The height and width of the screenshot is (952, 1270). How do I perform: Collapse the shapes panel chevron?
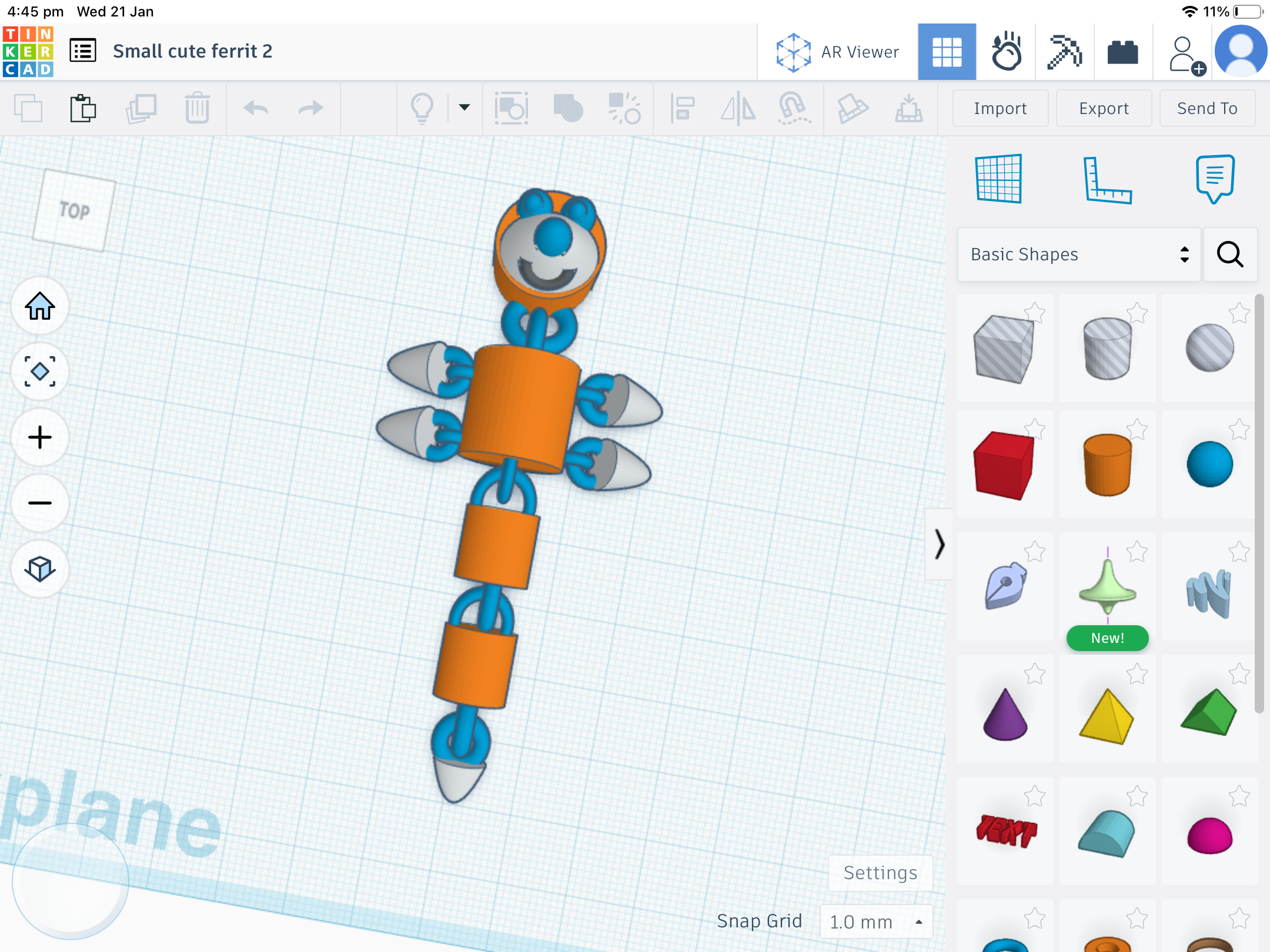[940, 544]
